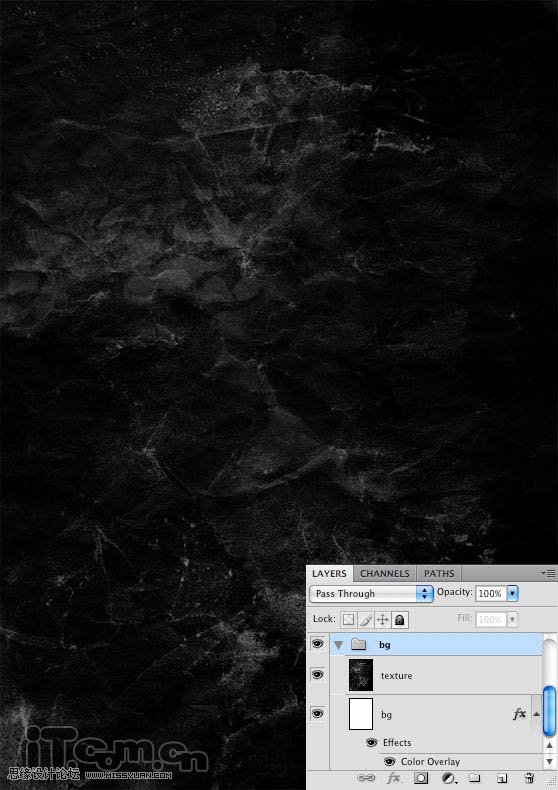Select the bg group name
The width and height of the screenshot is (558, 790).
pos(385,645)
